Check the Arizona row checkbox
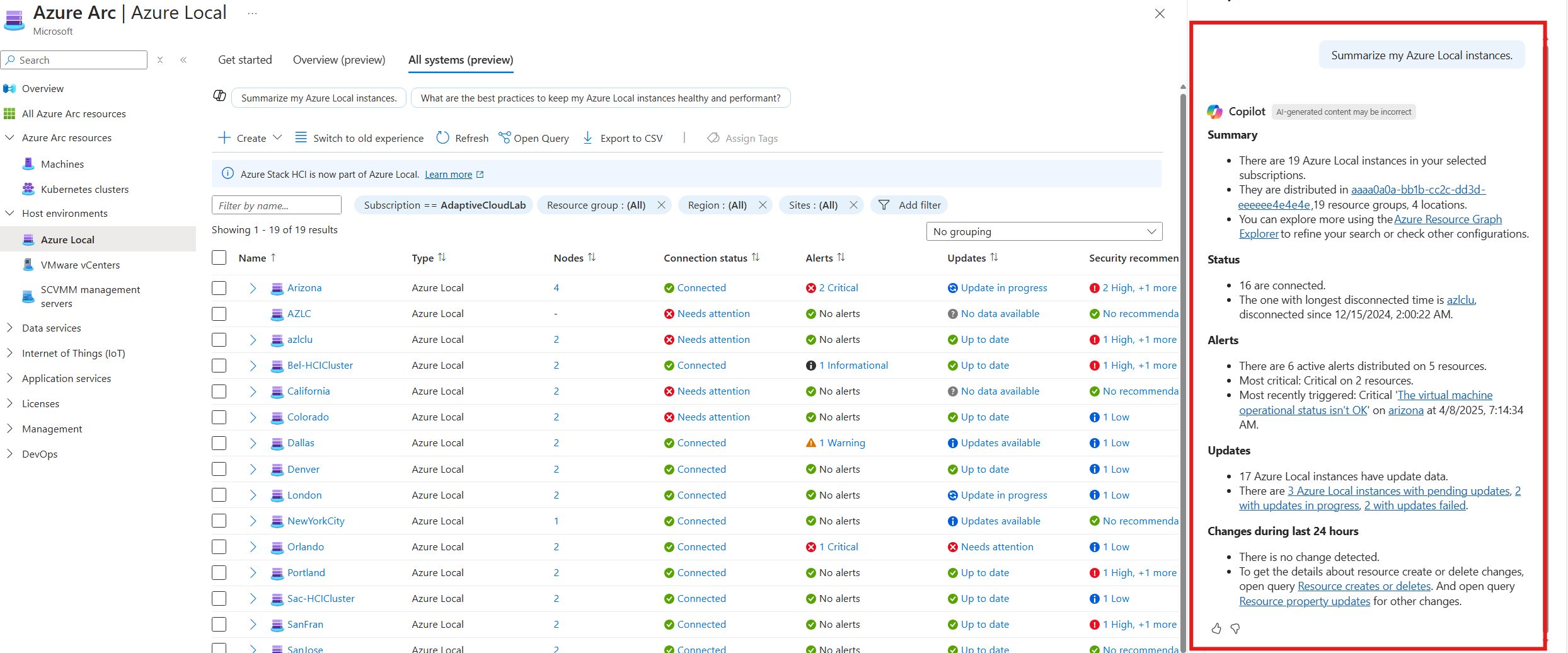The height and width of the screenshot is (653, 1568). (219, 288)
